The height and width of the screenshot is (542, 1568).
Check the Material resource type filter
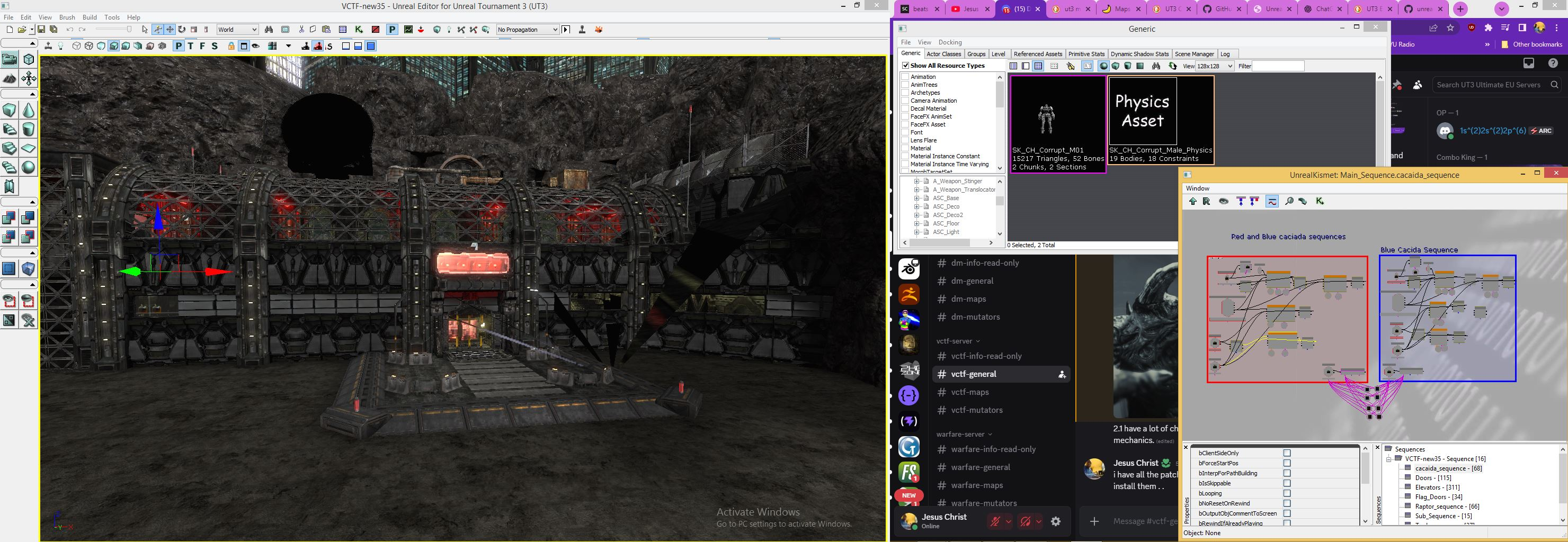click(x=906, y=148)
